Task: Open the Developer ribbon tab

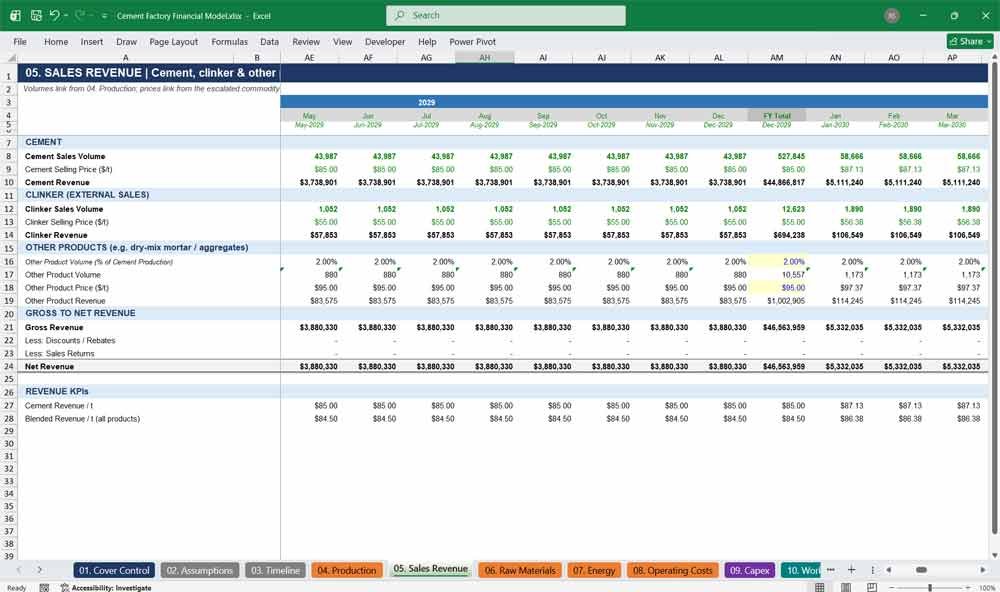Action: pos(385,41)
